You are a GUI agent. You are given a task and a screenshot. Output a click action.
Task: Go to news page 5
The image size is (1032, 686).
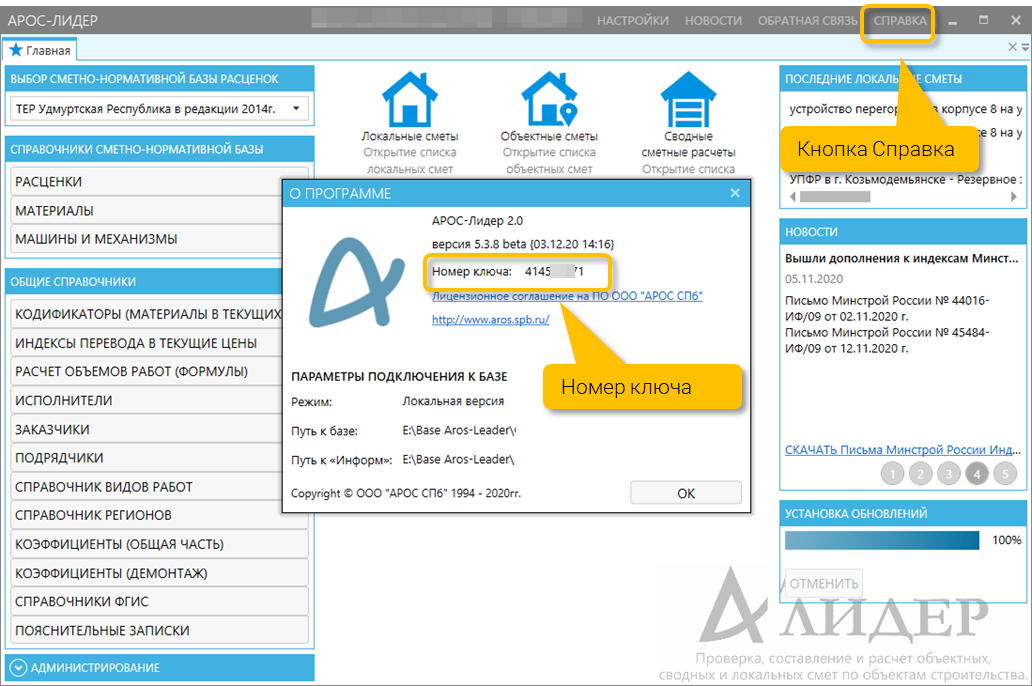point(1005,473)
